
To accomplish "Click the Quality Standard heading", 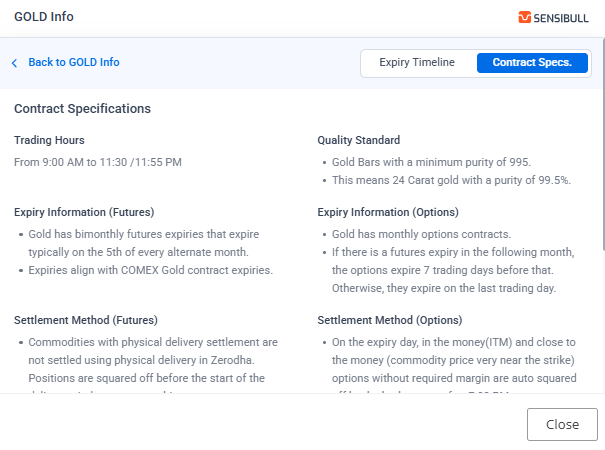I will pos(358,140).
